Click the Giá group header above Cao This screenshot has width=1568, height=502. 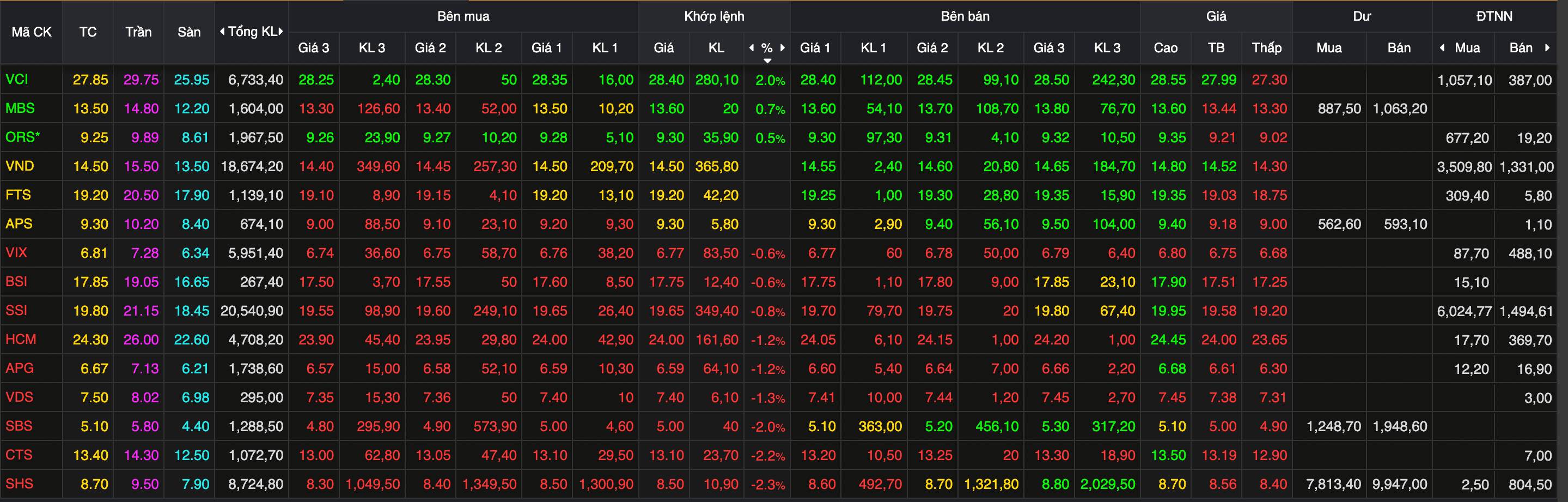click(1216, 16)
